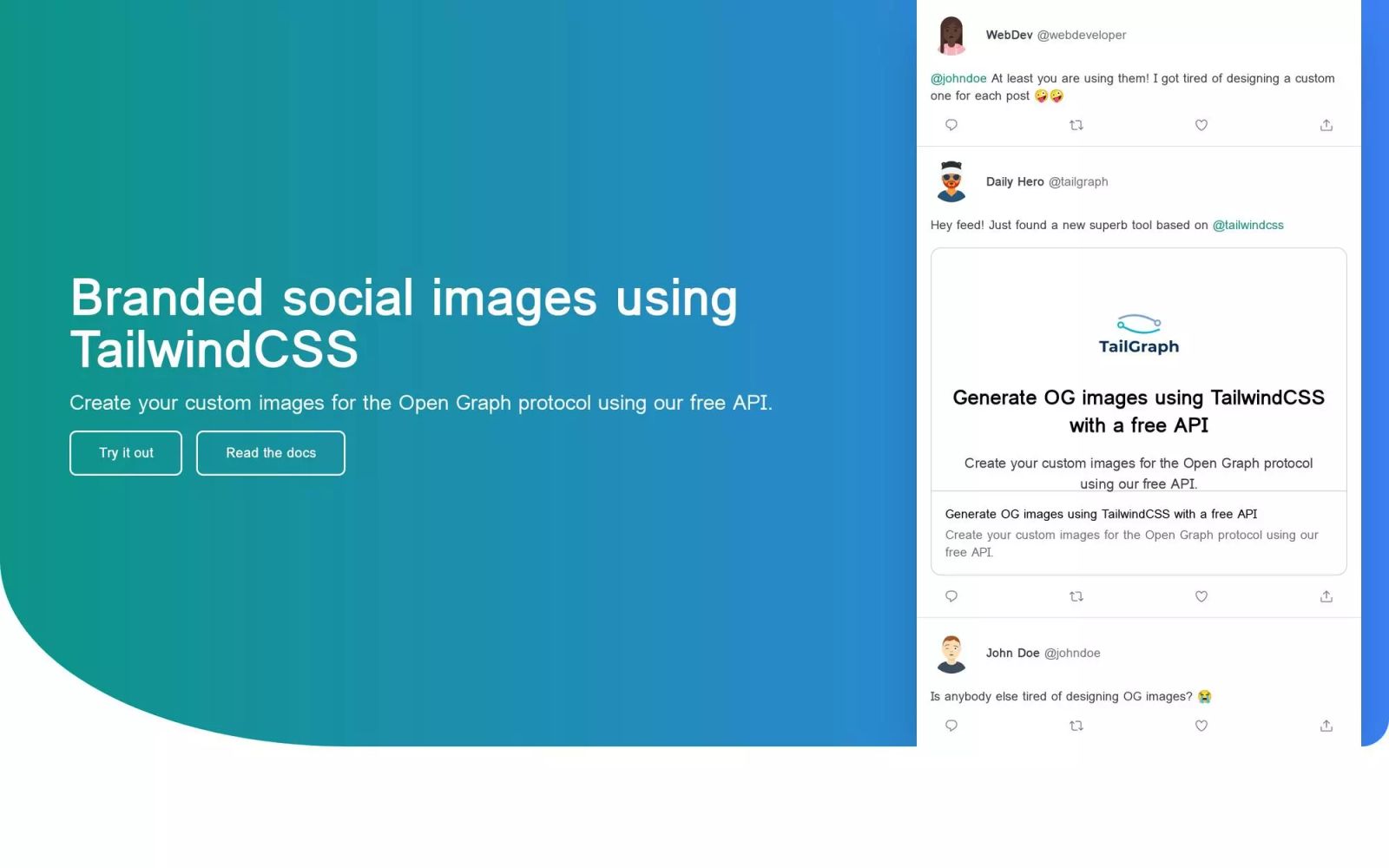Open the WebDev profile avatar

coord(951,36)
